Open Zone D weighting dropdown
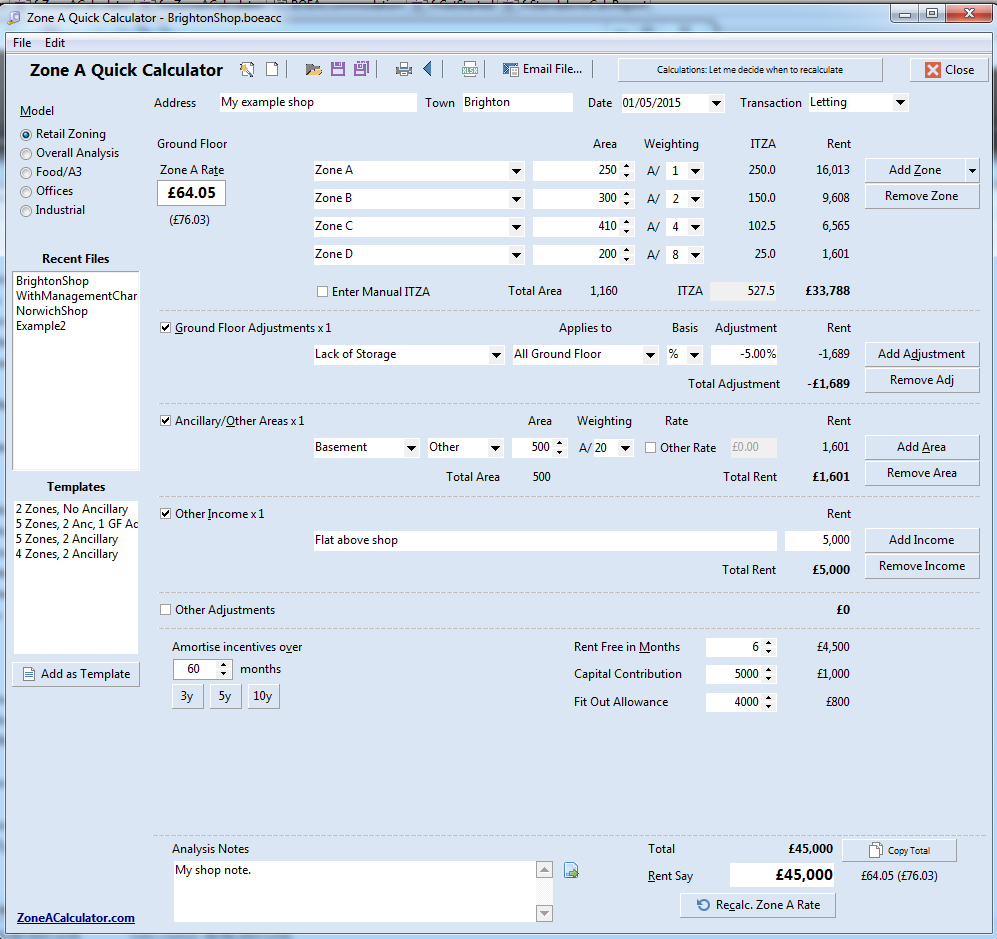 [695, 255]
